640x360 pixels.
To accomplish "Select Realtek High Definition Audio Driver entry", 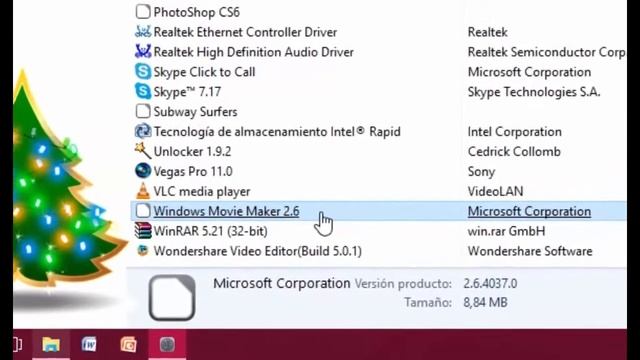I will click(x=253, y=52).
